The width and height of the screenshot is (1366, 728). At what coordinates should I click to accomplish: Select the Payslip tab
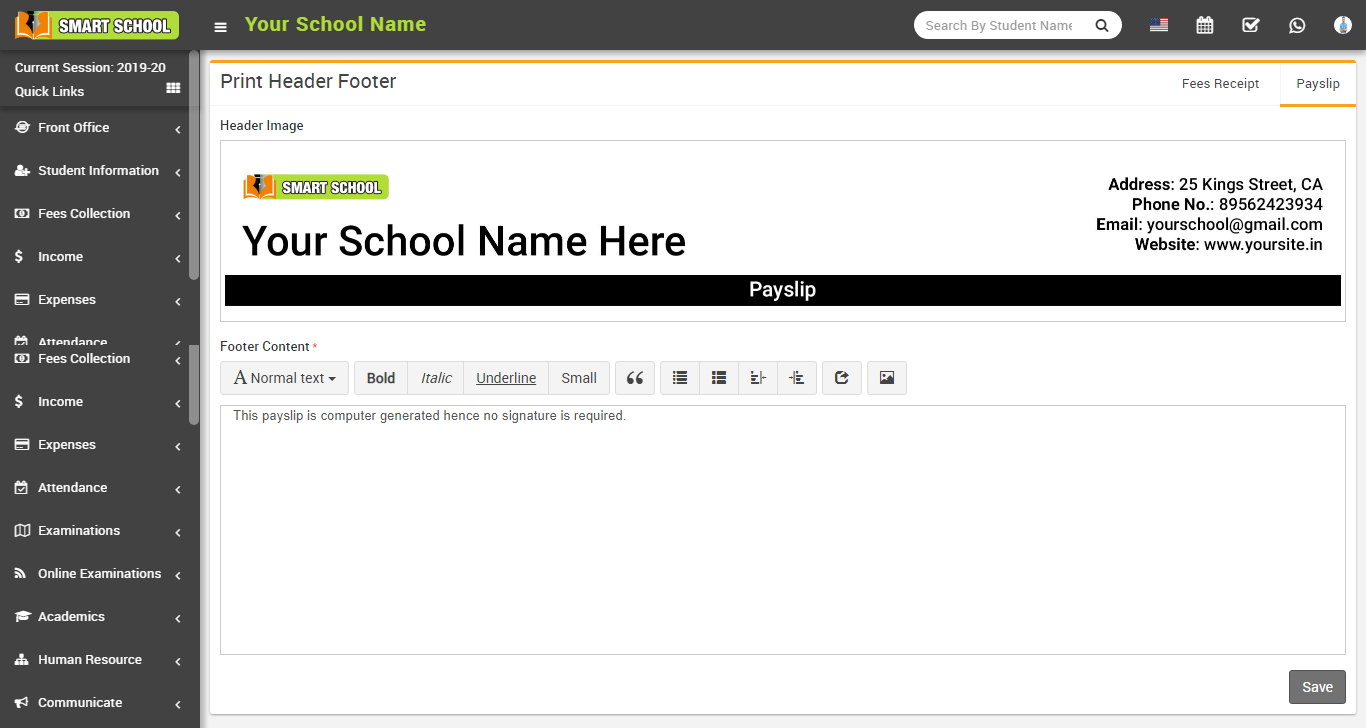pyautogui.click(x=1317, y=84)
